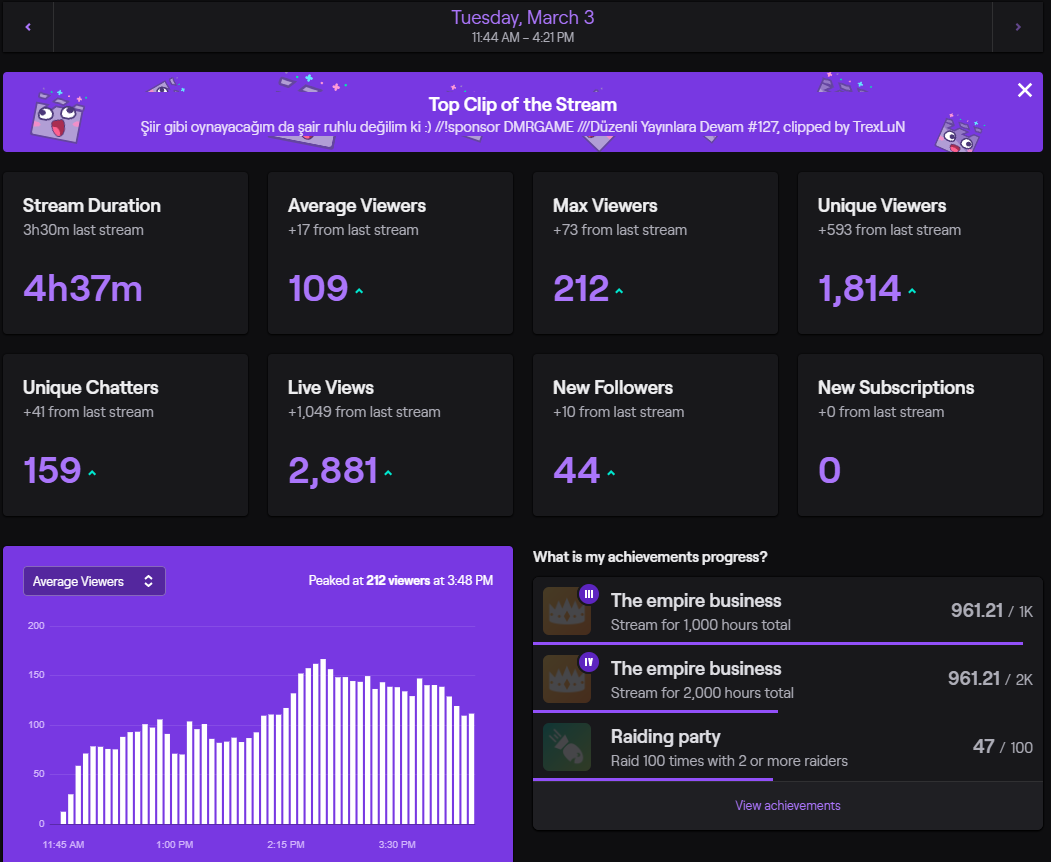The width and height of the screenshot is (1051, 862).
Task: Click the '1:00 PM' chart axis label
Action: click(x=174, y=845)
